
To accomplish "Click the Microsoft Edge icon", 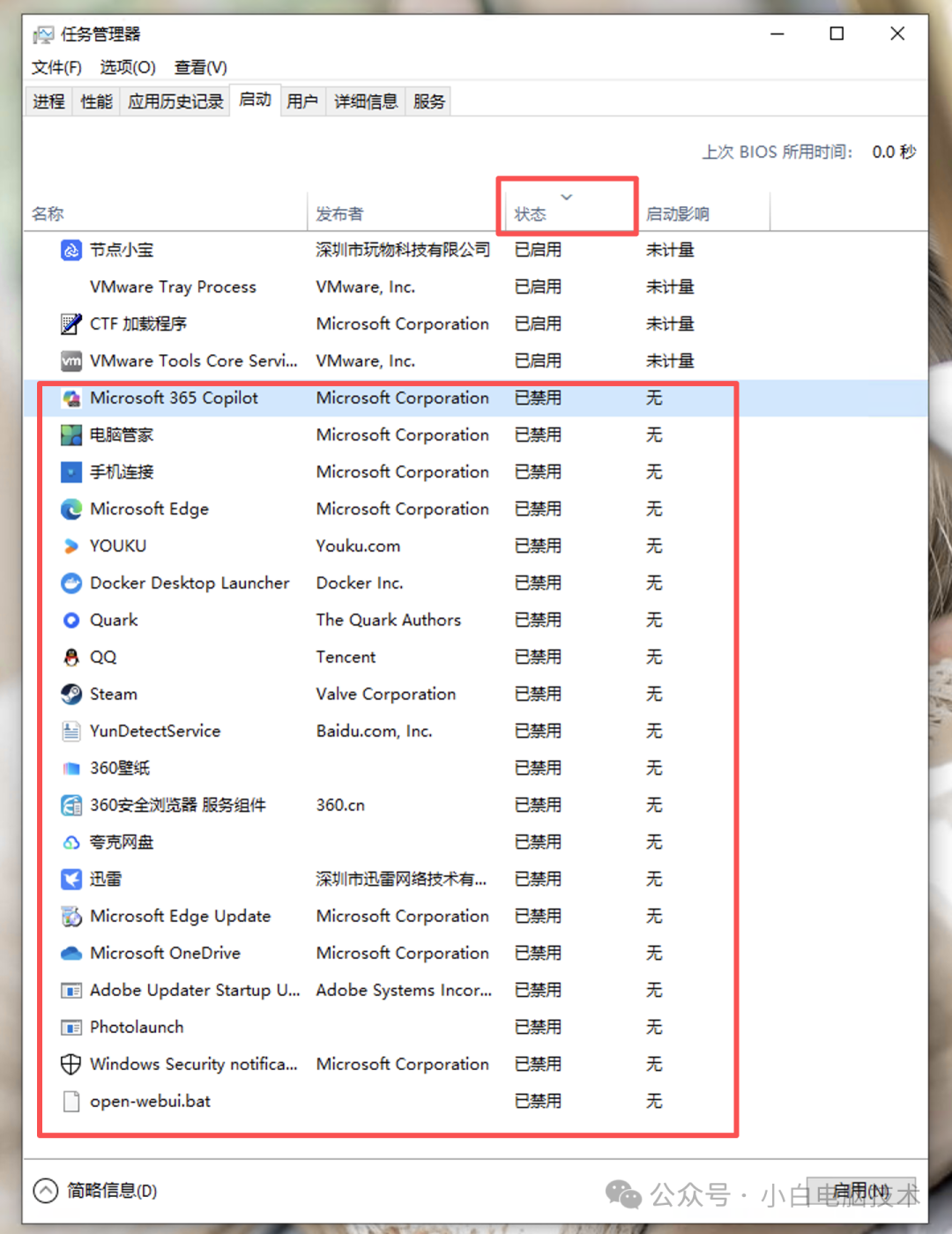I will point(71,509).
